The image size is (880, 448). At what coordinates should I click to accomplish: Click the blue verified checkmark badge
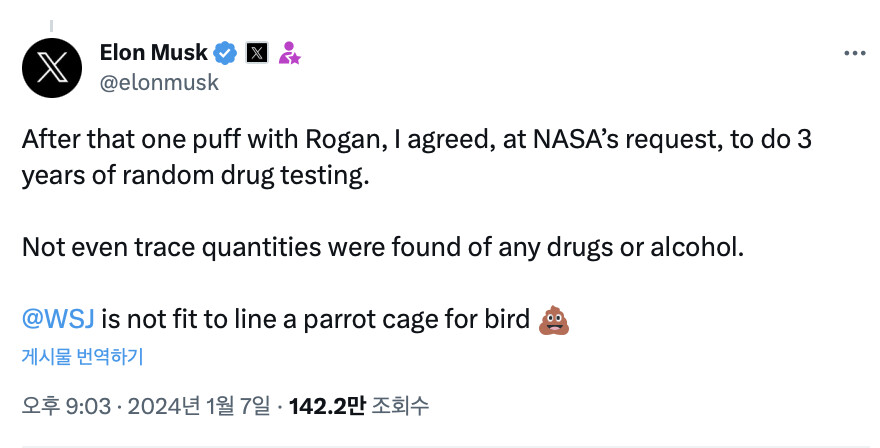[226, 53]
